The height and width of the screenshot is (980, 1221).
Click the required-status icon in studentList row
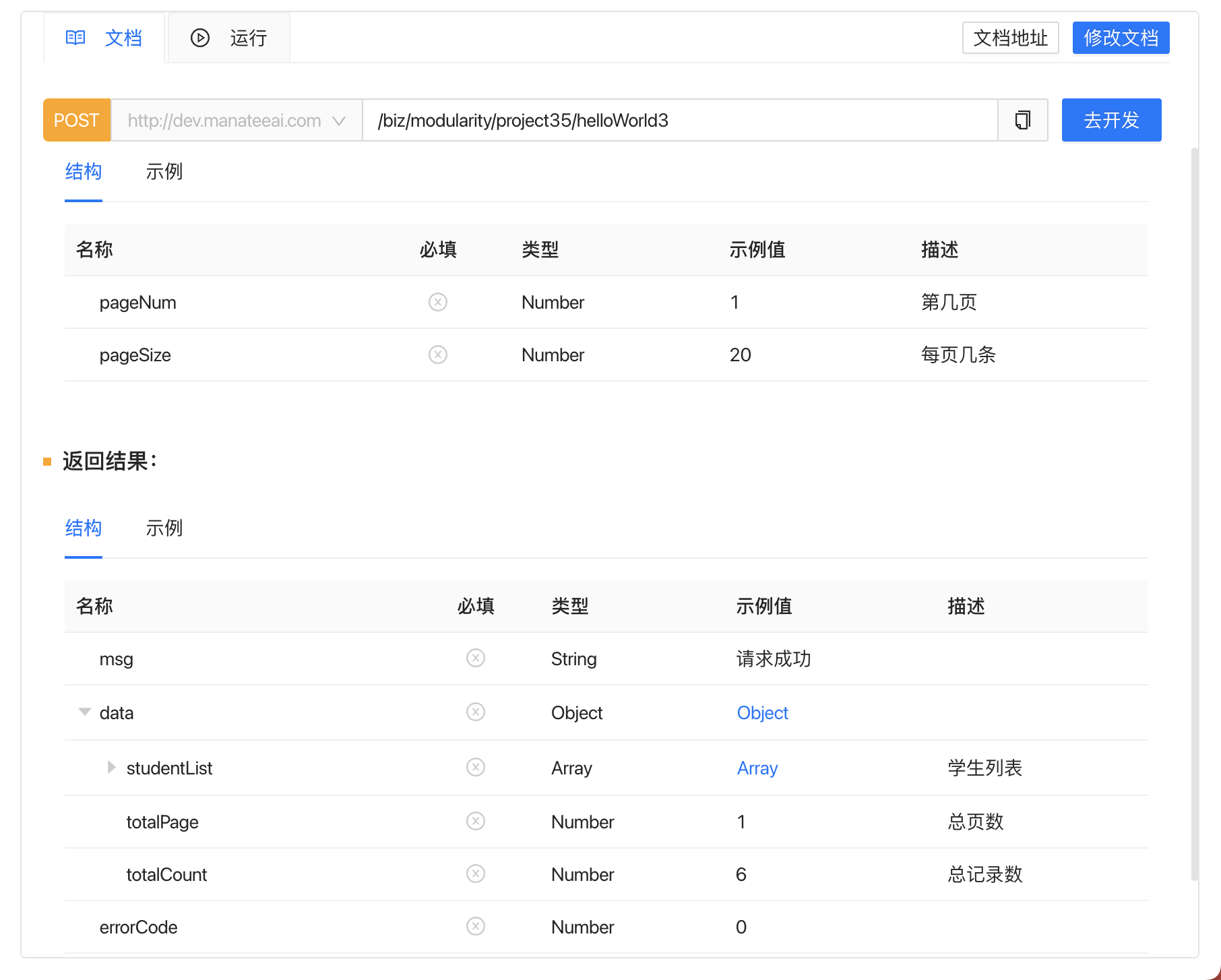[x=476, y=767]
